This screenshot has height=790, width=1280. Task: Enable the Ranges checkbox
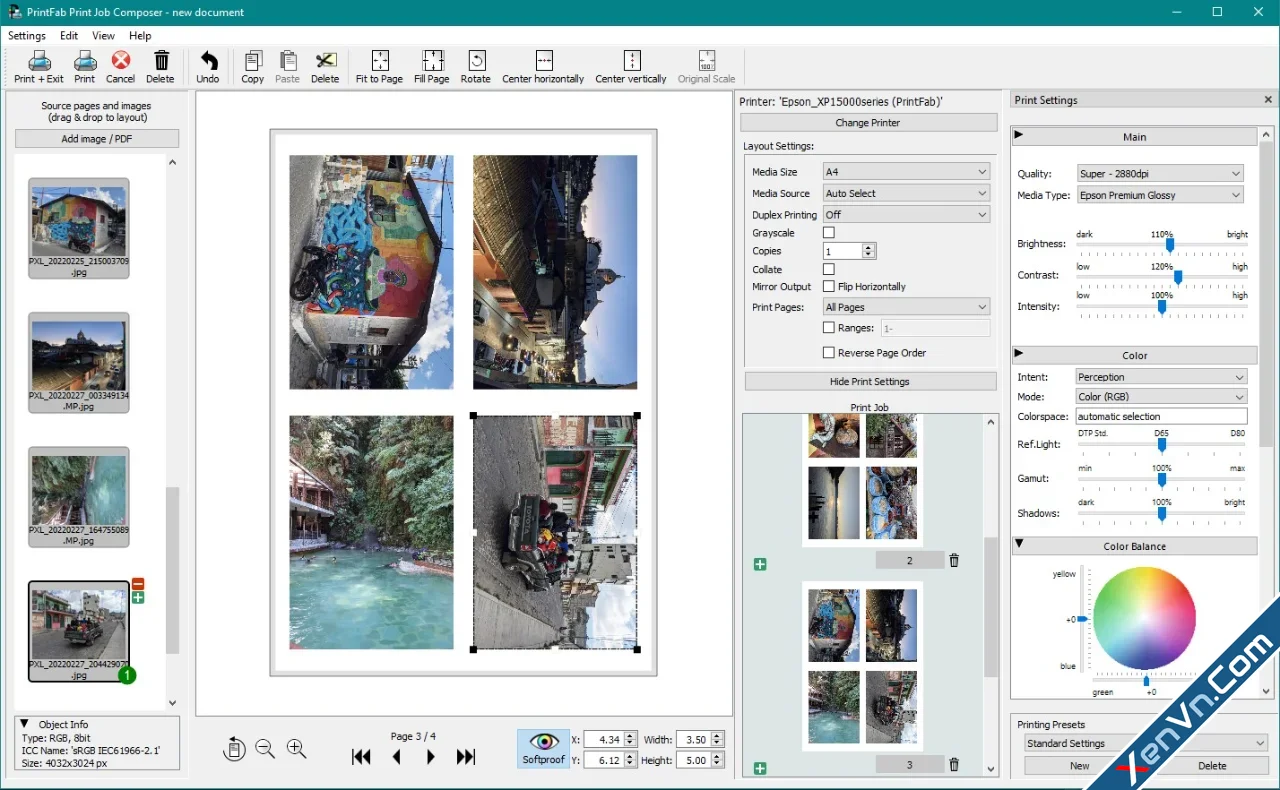[829, 328]
